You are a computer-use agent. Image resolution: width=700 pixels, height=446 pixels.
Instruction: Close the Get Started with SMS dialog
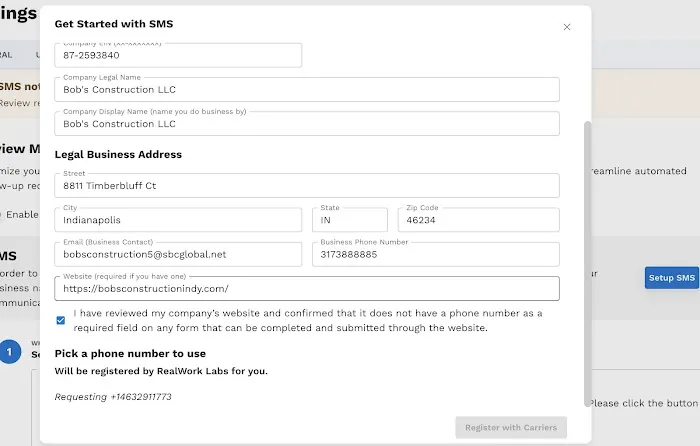point(567,27)
